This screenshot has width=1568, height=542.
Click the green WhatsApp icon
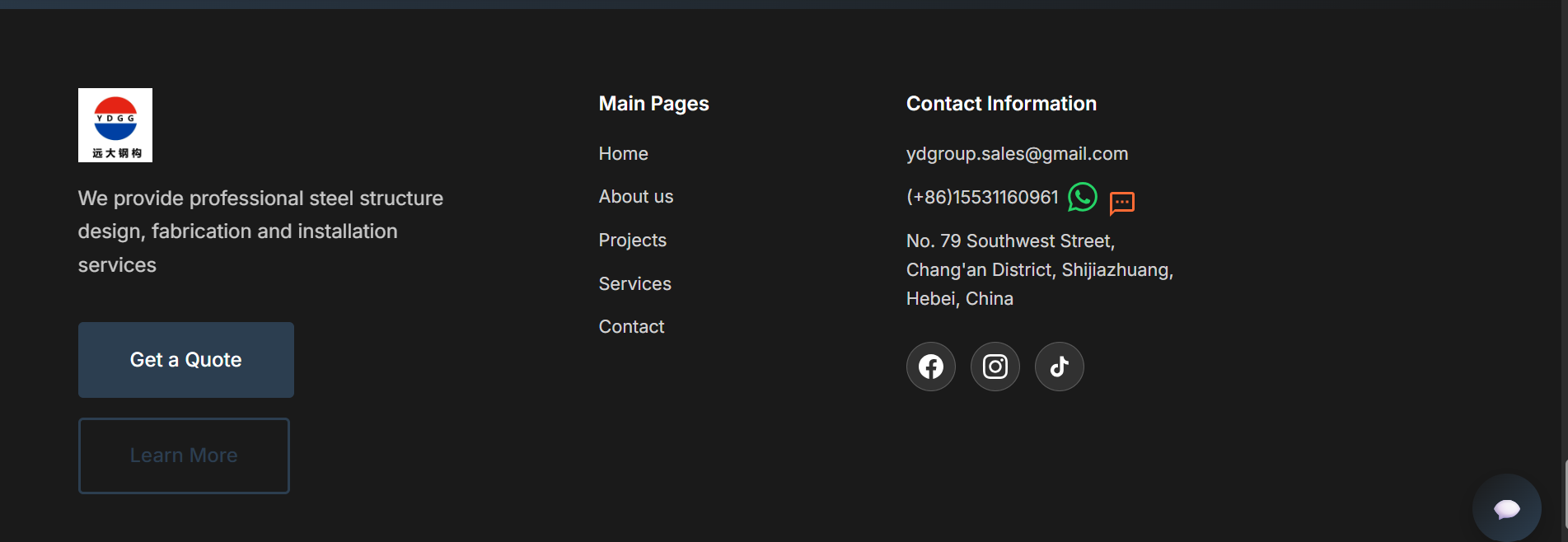pos(1083,198)
